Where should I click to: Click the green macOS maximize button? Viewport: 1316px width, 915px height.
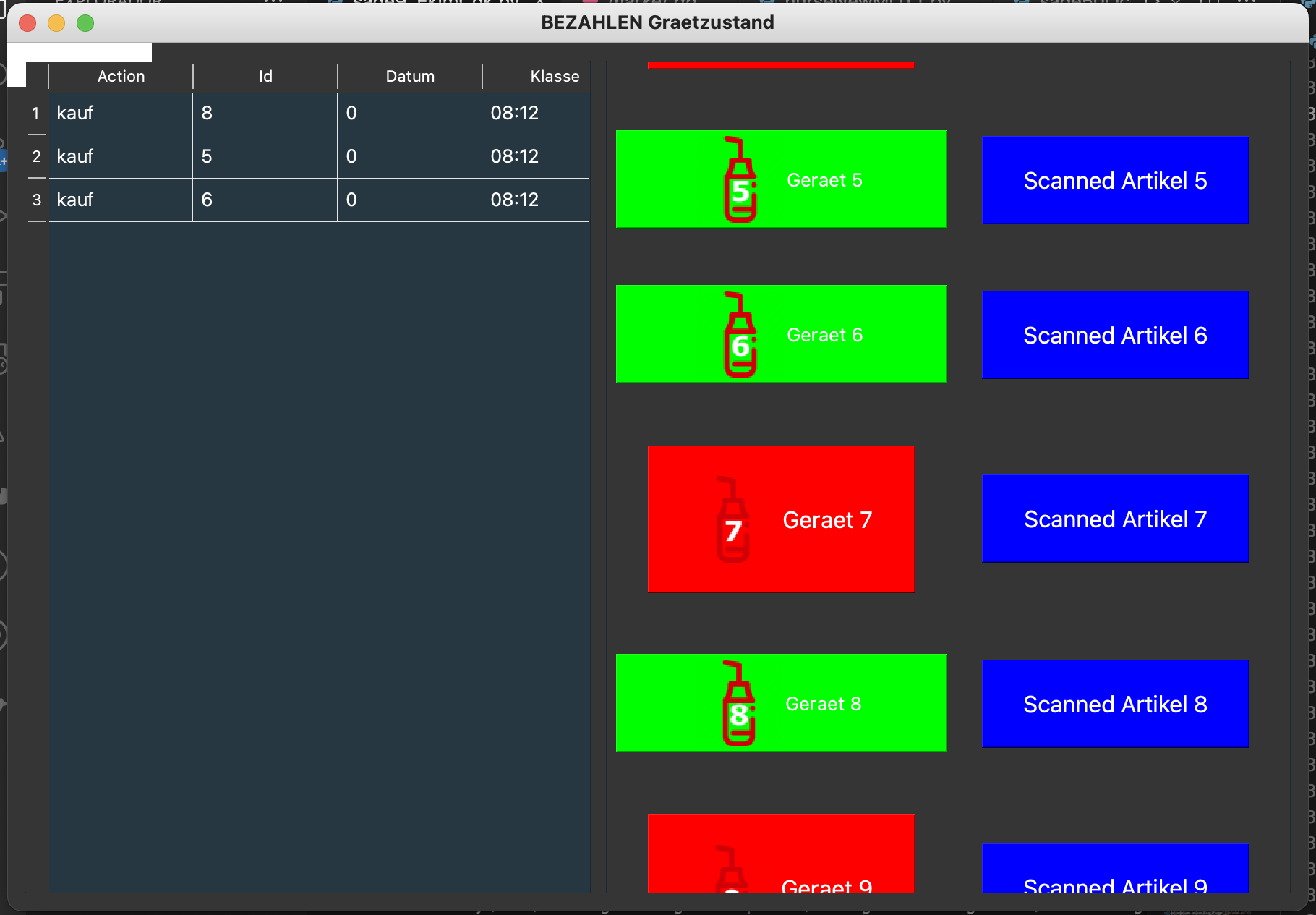pyautogui.click(x=85, y=23)
